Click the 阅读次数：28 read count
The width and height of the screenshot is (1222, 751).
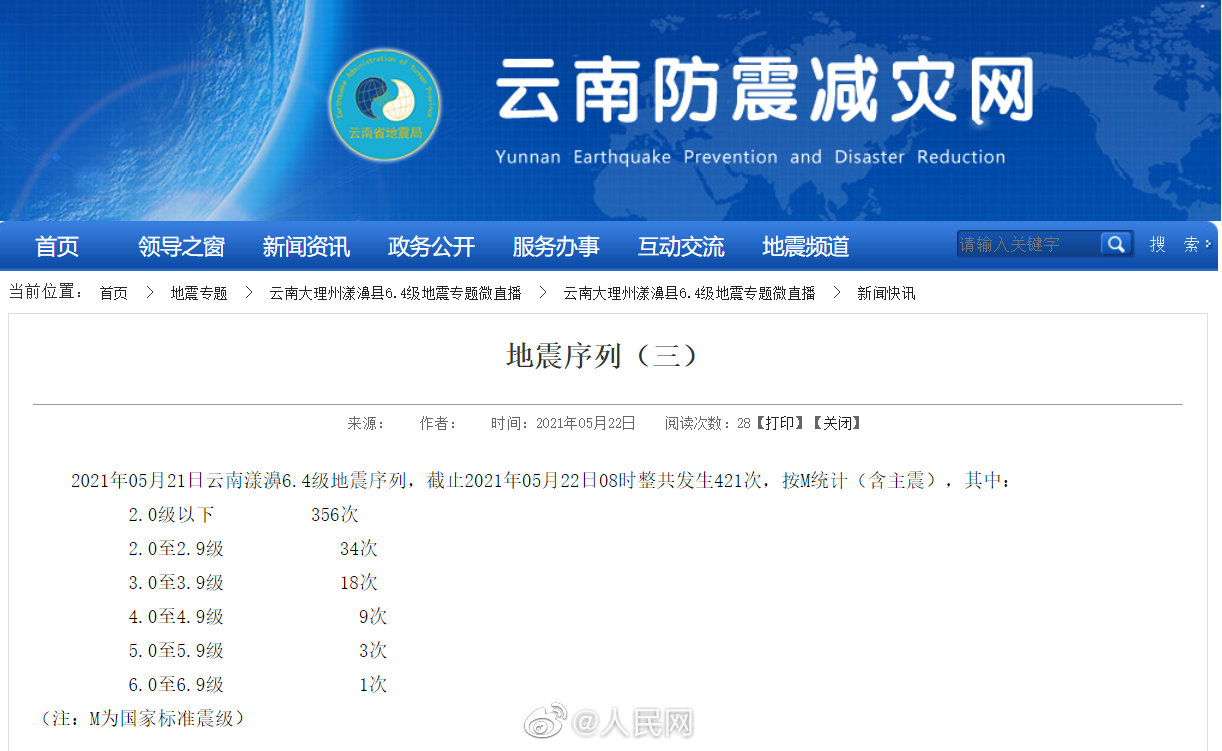tap(708, 423)
